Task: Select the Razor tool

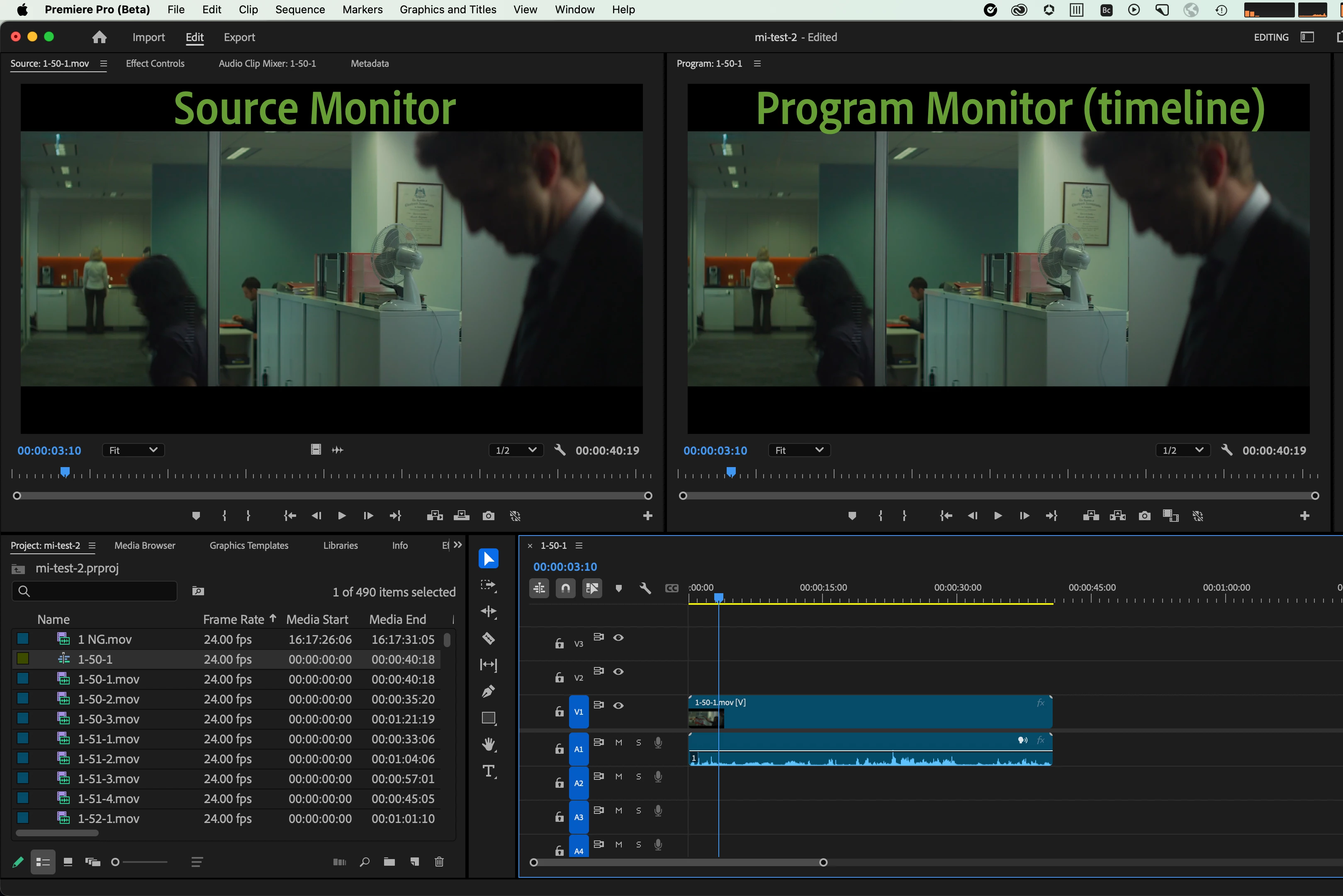Action: pos(489,638)
